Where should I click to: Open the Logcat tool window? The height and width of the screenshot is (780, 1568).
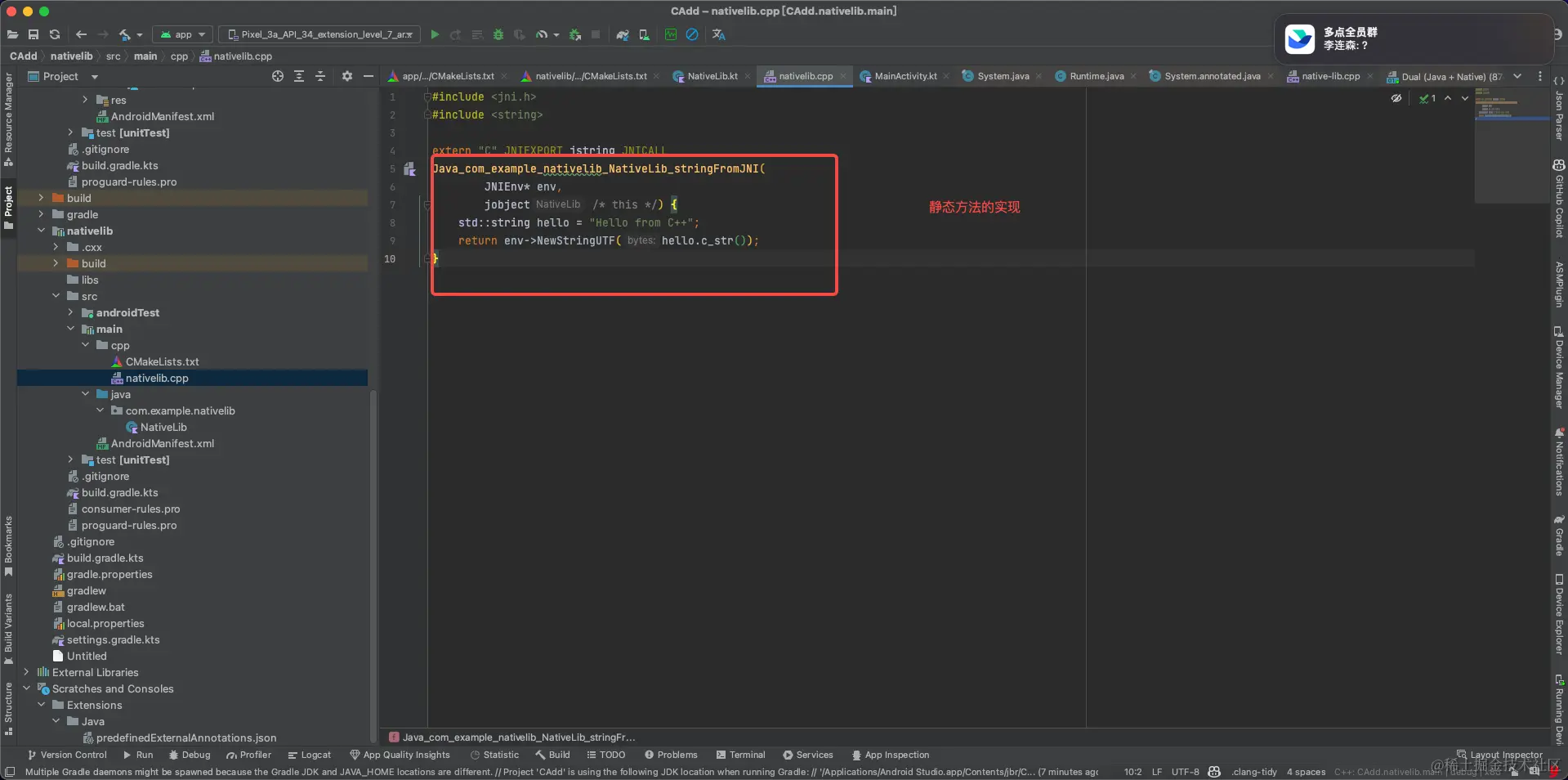[309, 755]
